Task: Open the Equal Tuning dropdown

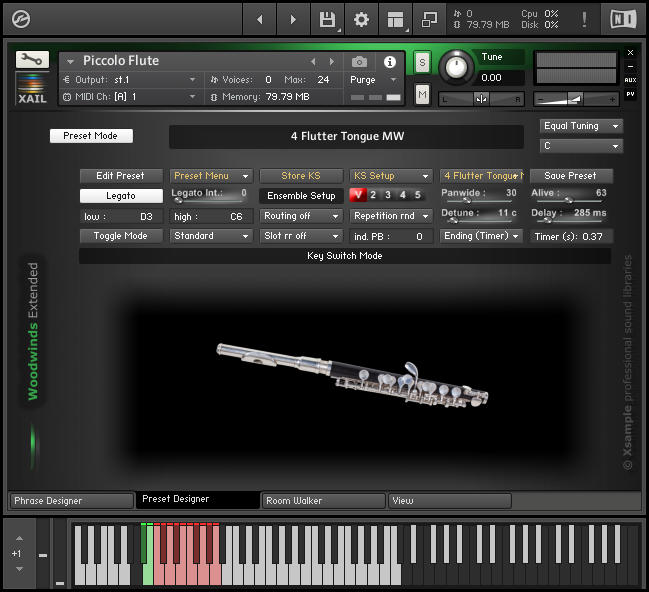Action: [581, 126]
